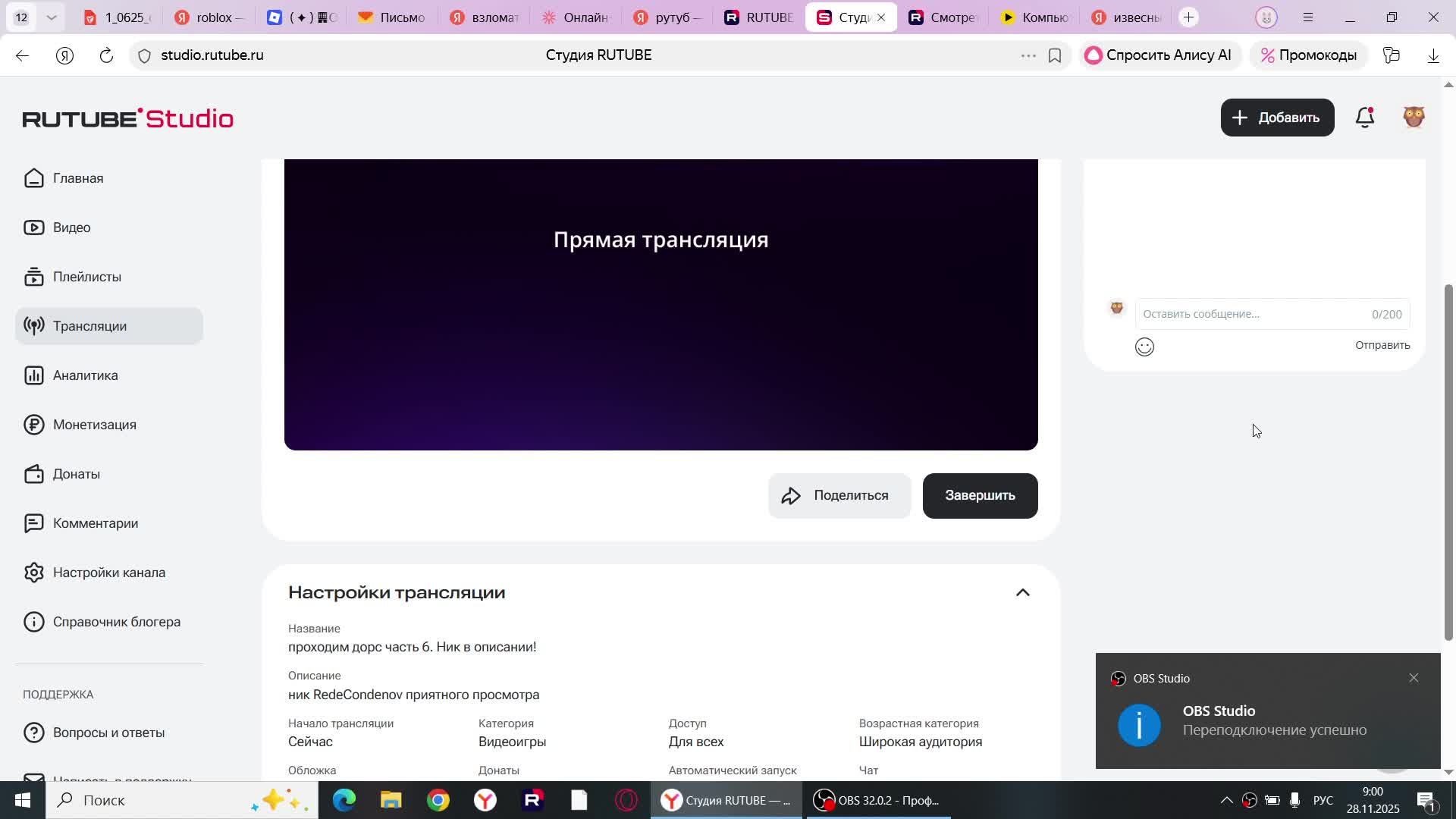Image resolution: width=1456 pixels, height=819 pixels.
Task: Open the emoji picker in chat
Action: [1144, 347]
